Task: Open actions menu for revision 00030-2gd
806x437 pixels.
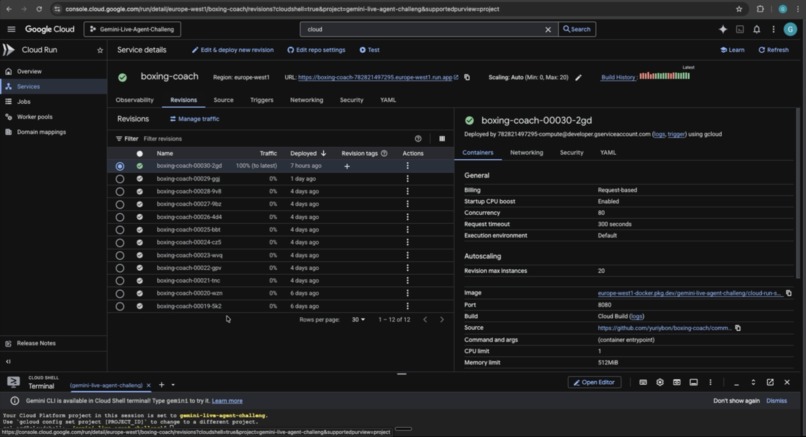Action: pos(408,166)
